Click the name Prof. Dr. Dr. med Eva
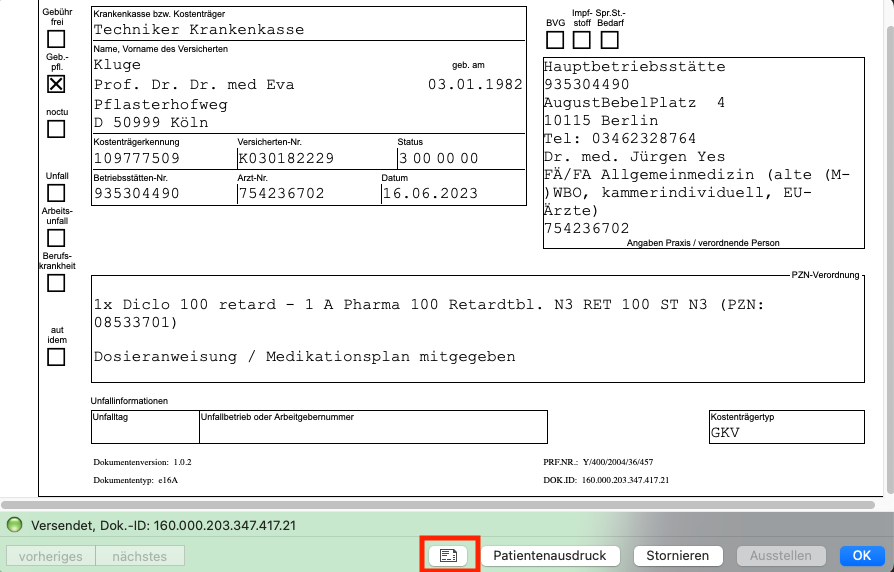The width and height of the screenshot is (894, 572). point(194,84)
